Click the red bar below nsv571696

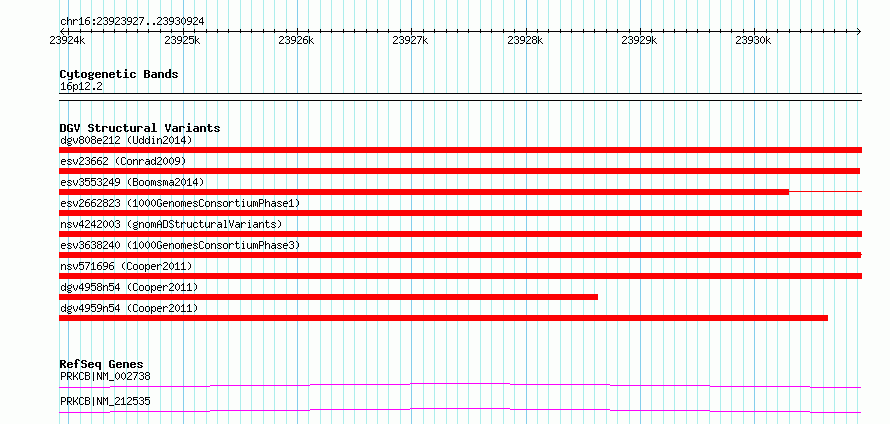[x=460, y=276]
